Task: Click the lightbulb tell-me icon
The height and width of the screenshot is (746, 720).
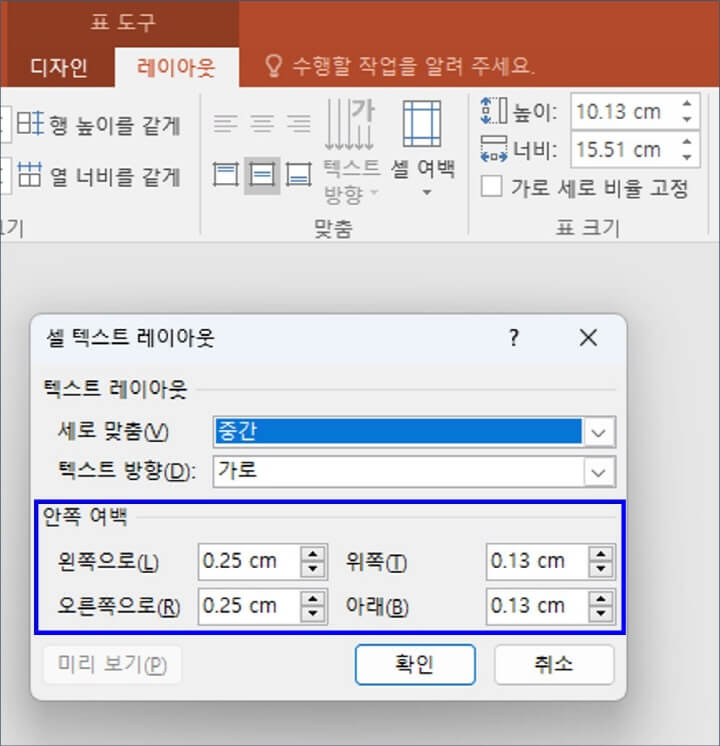Action: (273, 66)
